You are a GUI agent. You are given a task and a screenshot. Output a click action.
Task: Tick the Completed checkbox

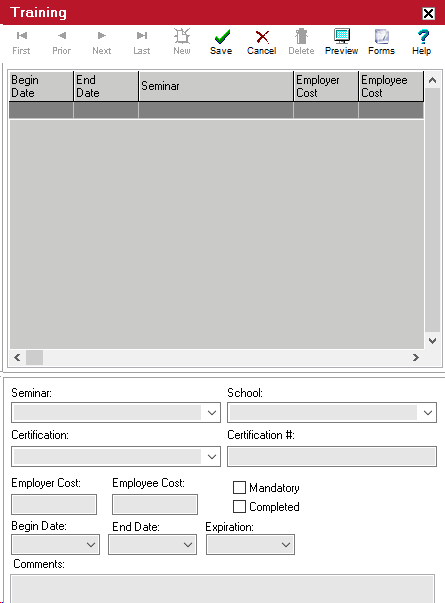click(x=239, y=506)
